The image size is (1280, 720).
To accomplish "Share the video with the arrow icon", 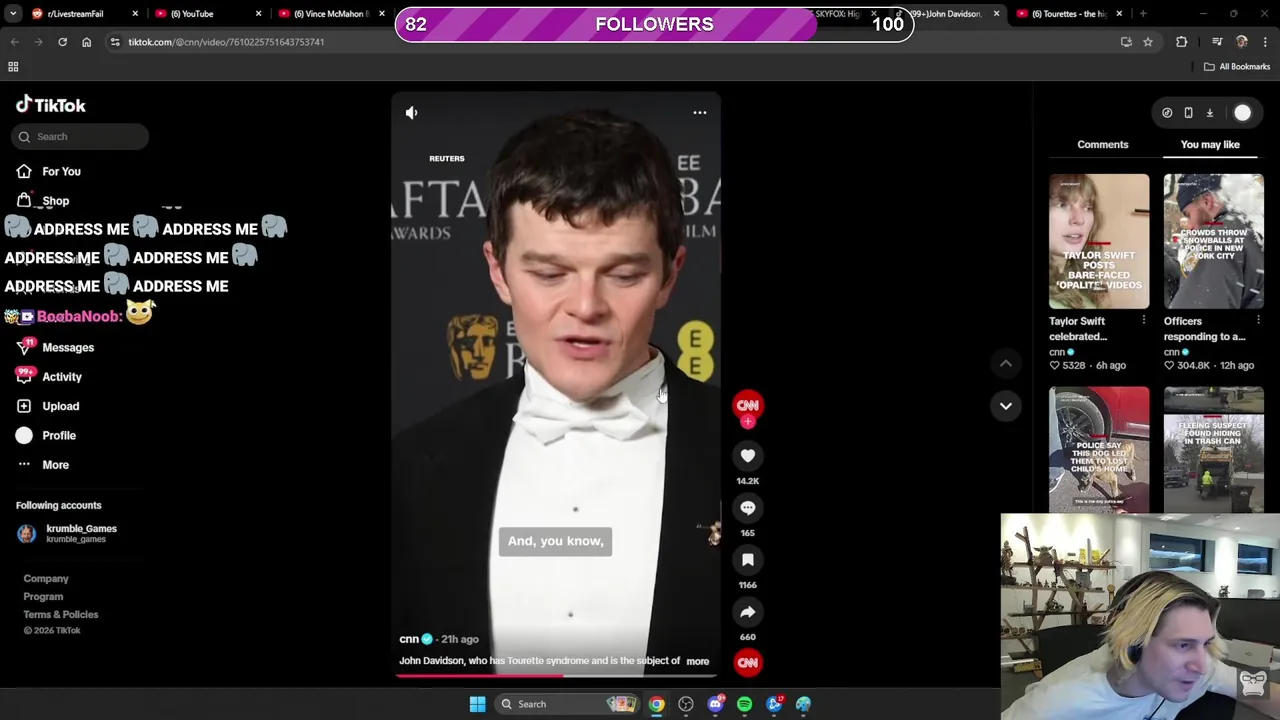I will (x=748, y=612).
